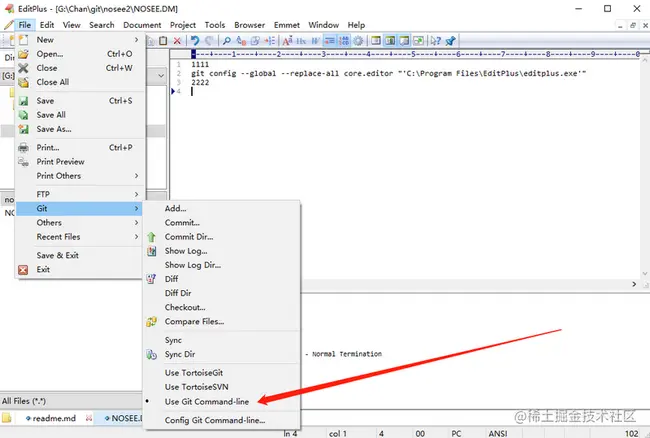Toggle the W word wrap icon
This screenshot has width=650, height=438.
click(x=315, y=41)
